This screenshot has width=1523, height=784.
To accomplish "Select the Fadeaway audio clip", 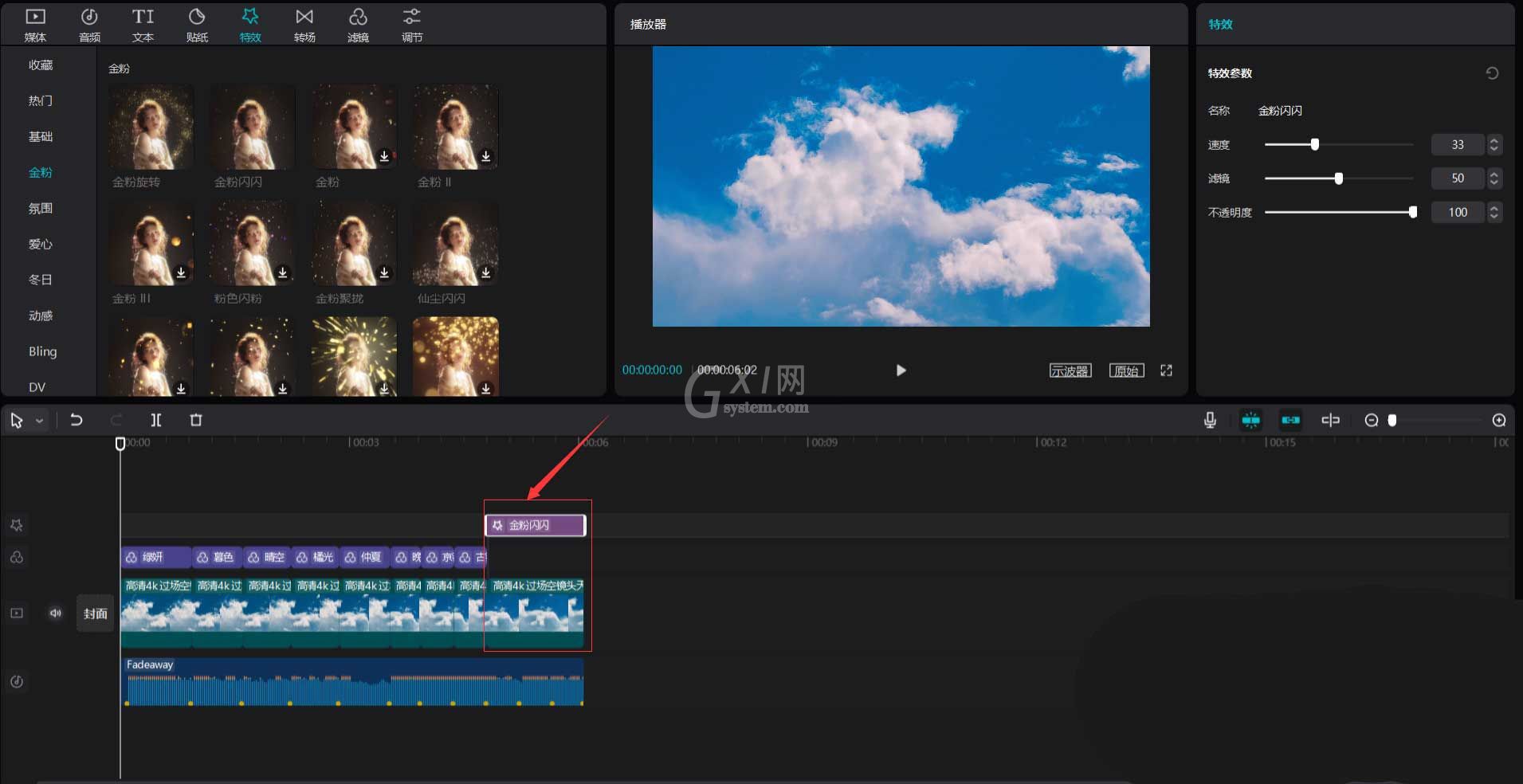I will tap(352, 681).
